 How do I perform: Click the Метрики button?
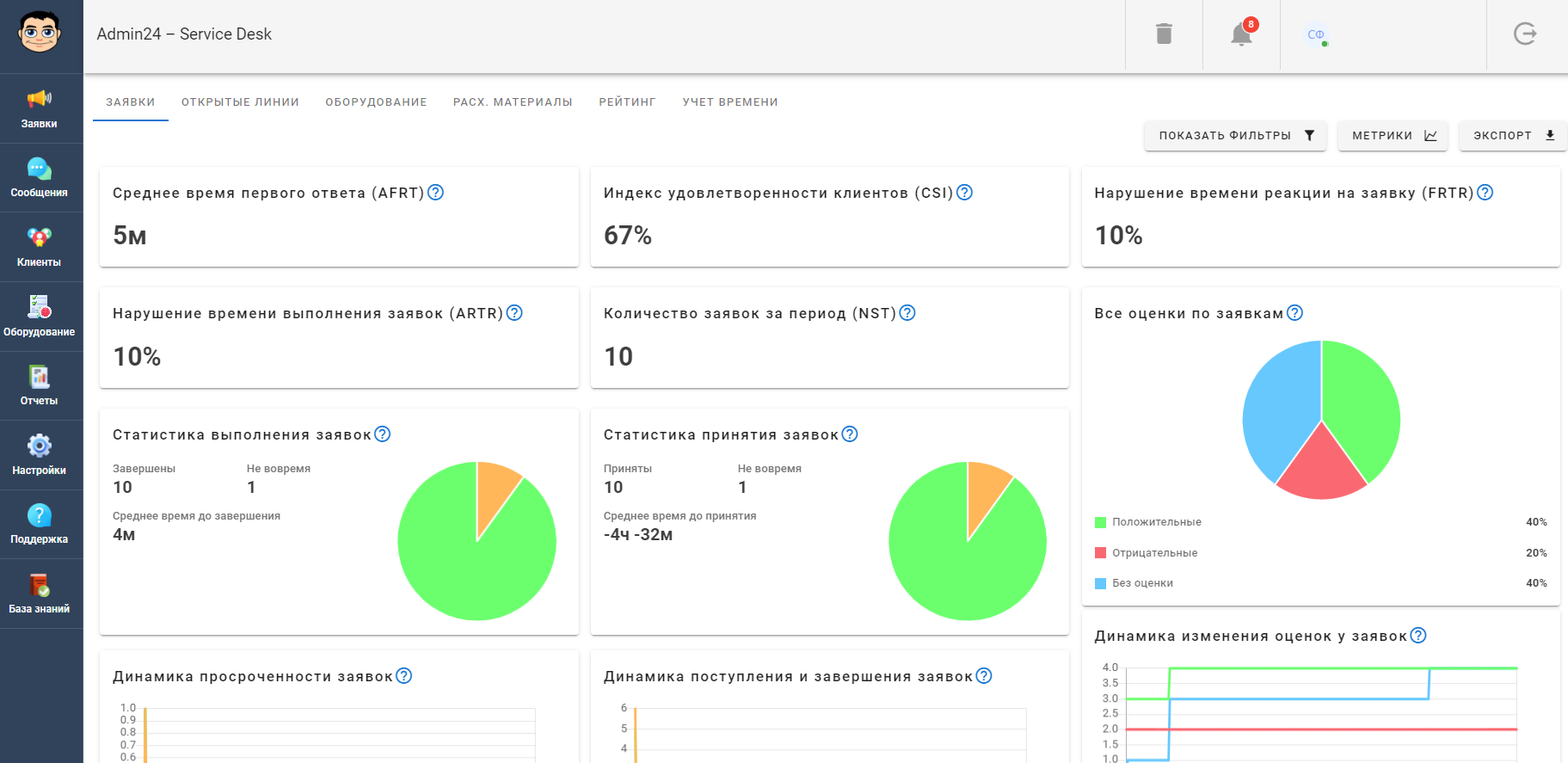pos(1393,136)
